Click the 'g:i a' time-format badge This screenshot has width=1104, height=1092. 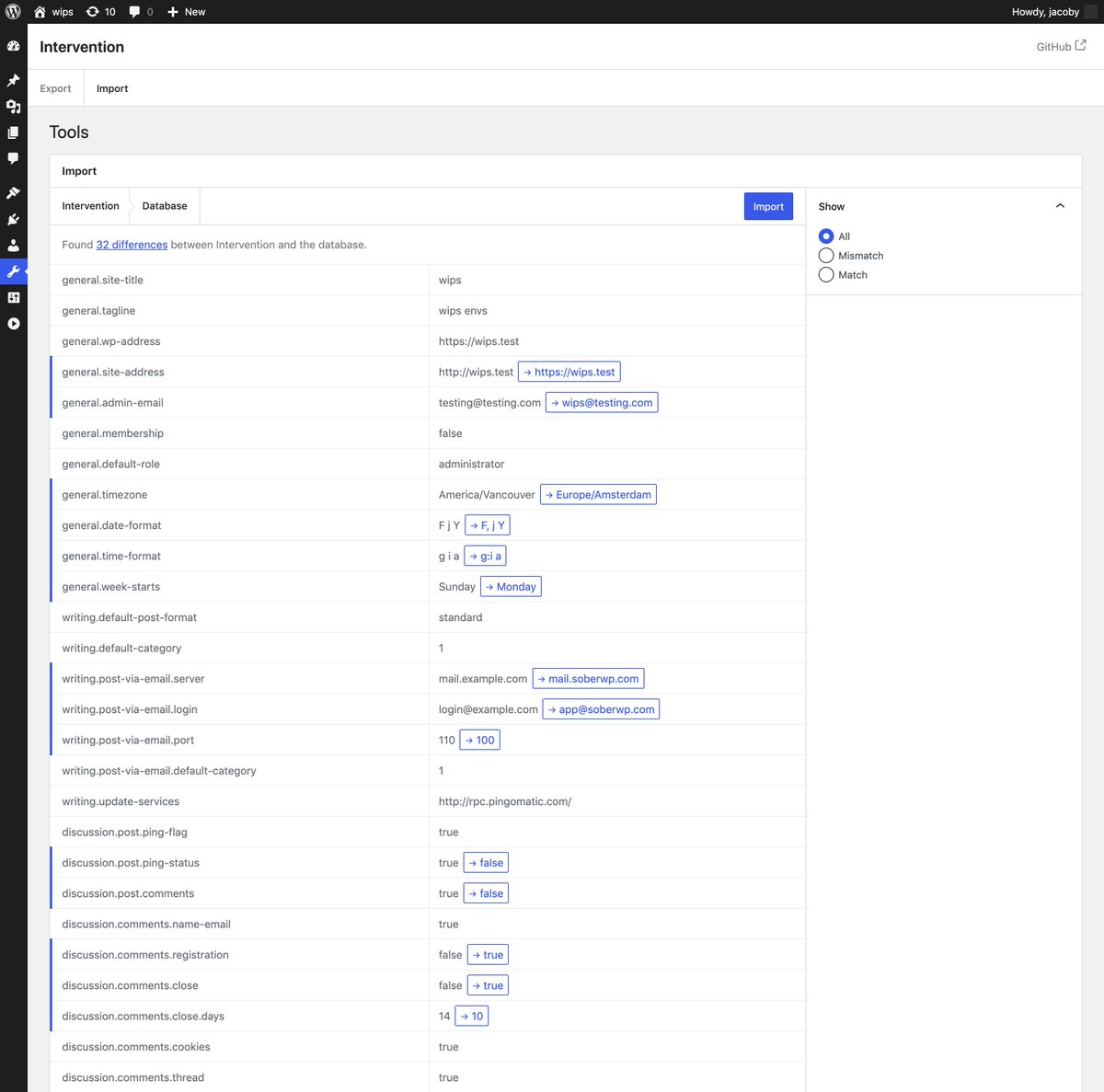pos(485,556)
